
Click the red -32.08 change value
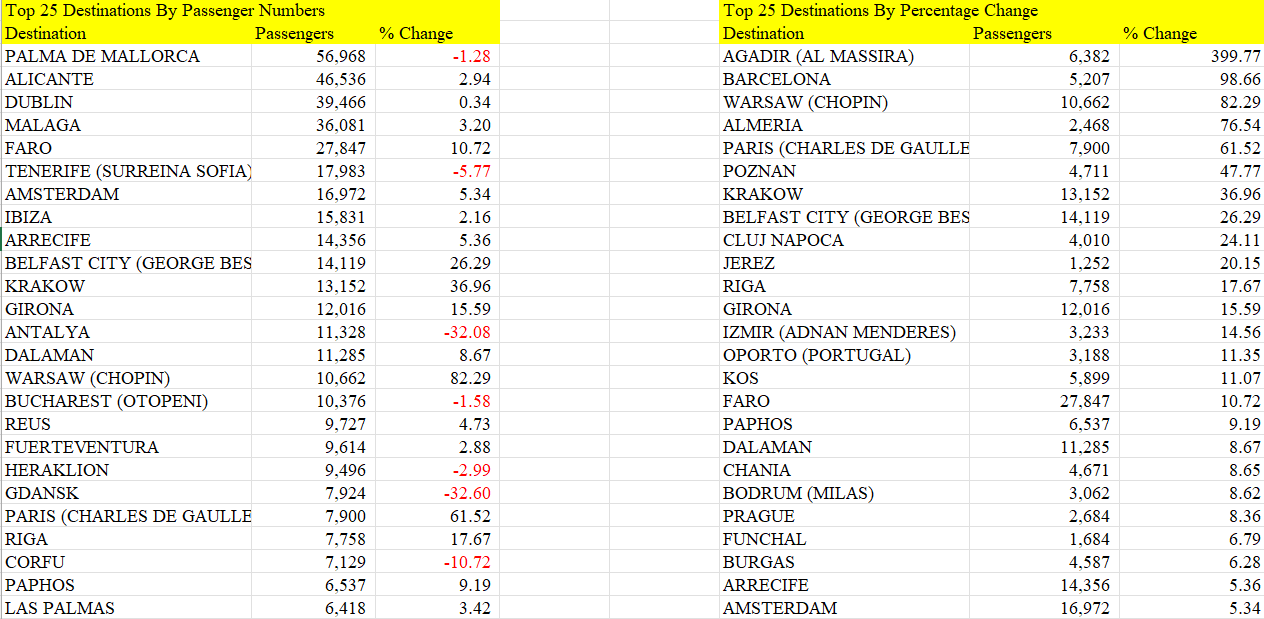point(467,332)
